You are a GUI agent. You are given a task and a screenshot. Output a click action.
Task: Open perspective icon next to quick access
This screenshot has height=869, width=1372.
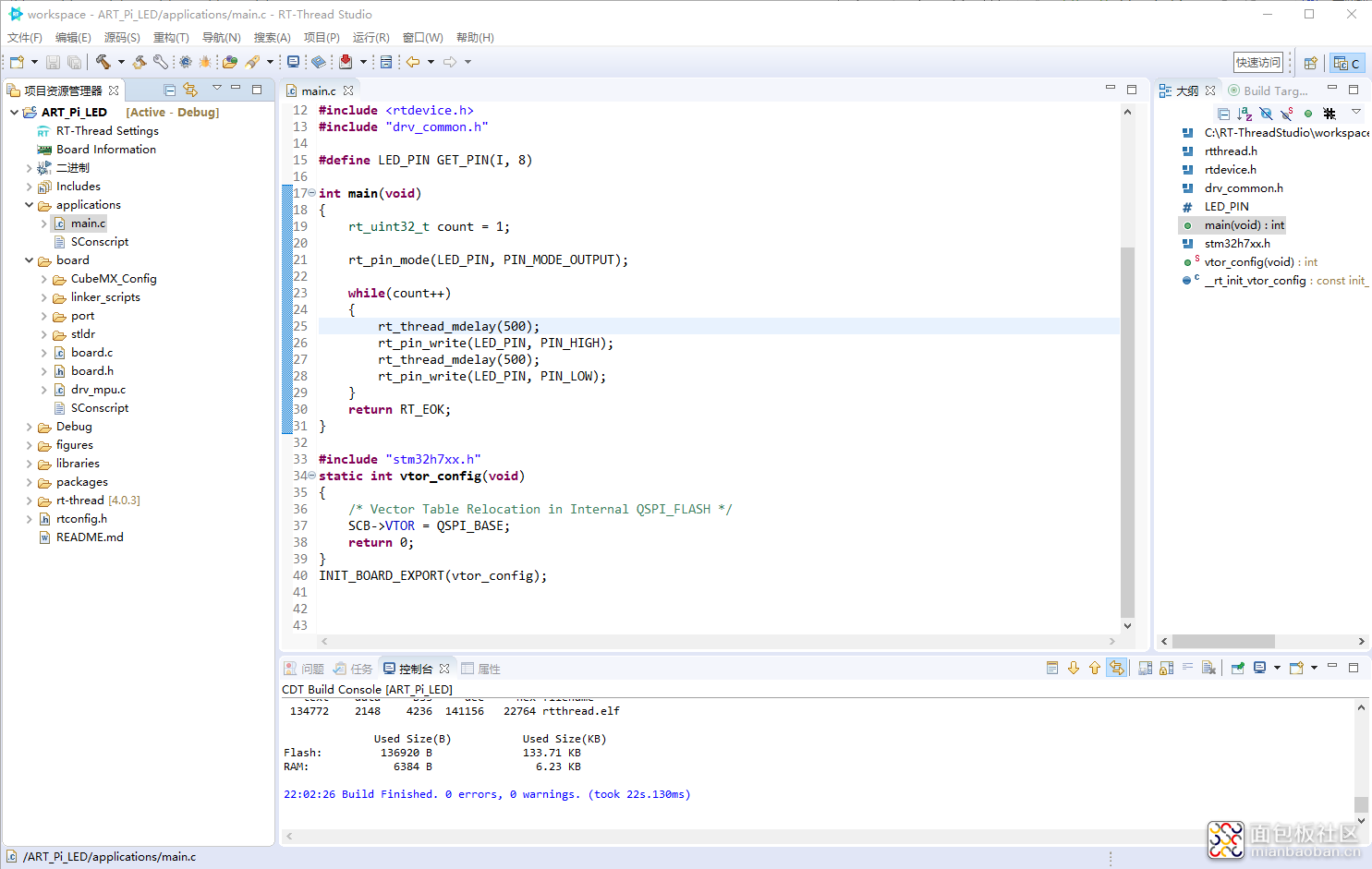click(x=1310, y=63)
